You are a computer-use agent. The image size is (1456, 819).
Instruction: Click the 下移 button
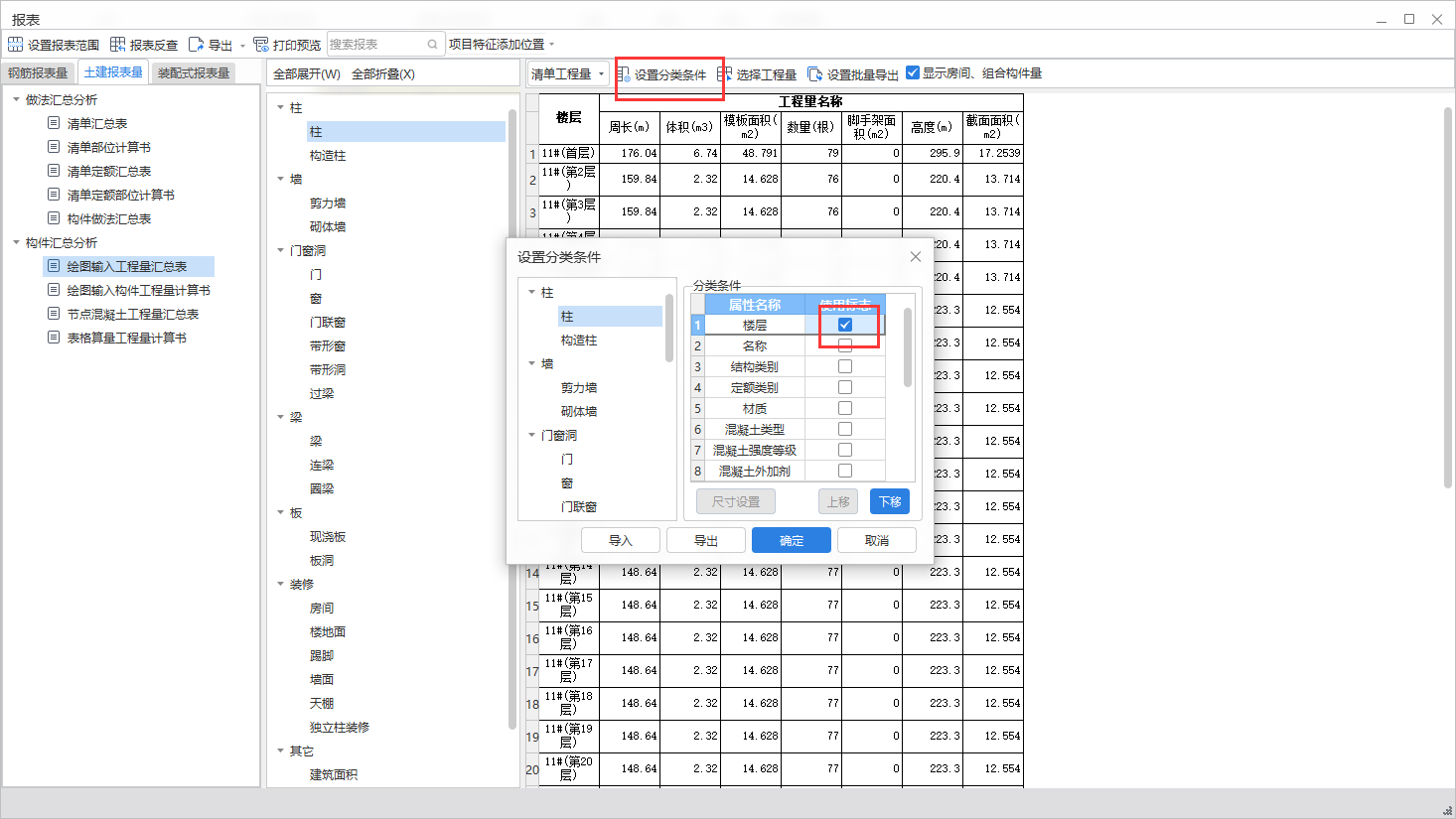(x=890, y=501)
